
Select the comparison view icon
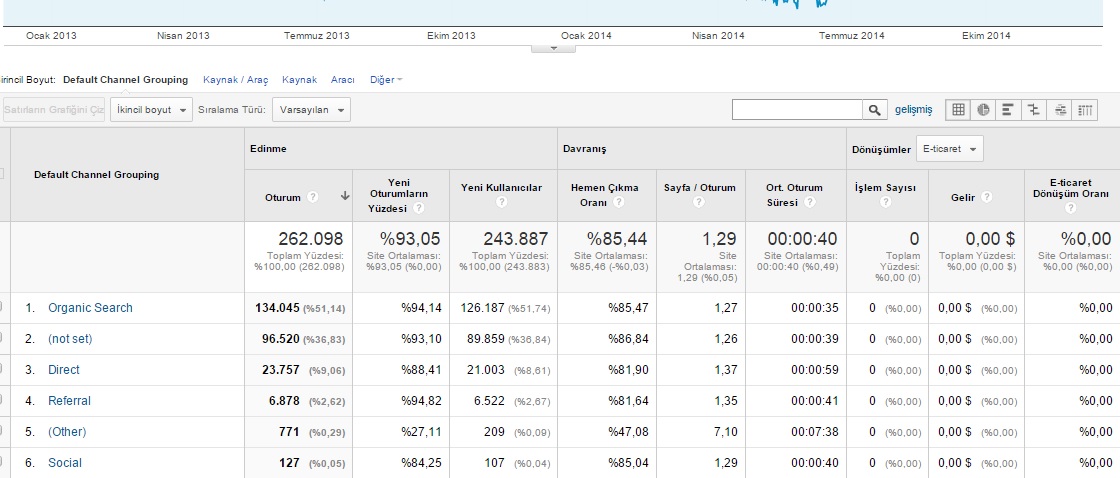pyautogui.click(x=1034, y=109)
